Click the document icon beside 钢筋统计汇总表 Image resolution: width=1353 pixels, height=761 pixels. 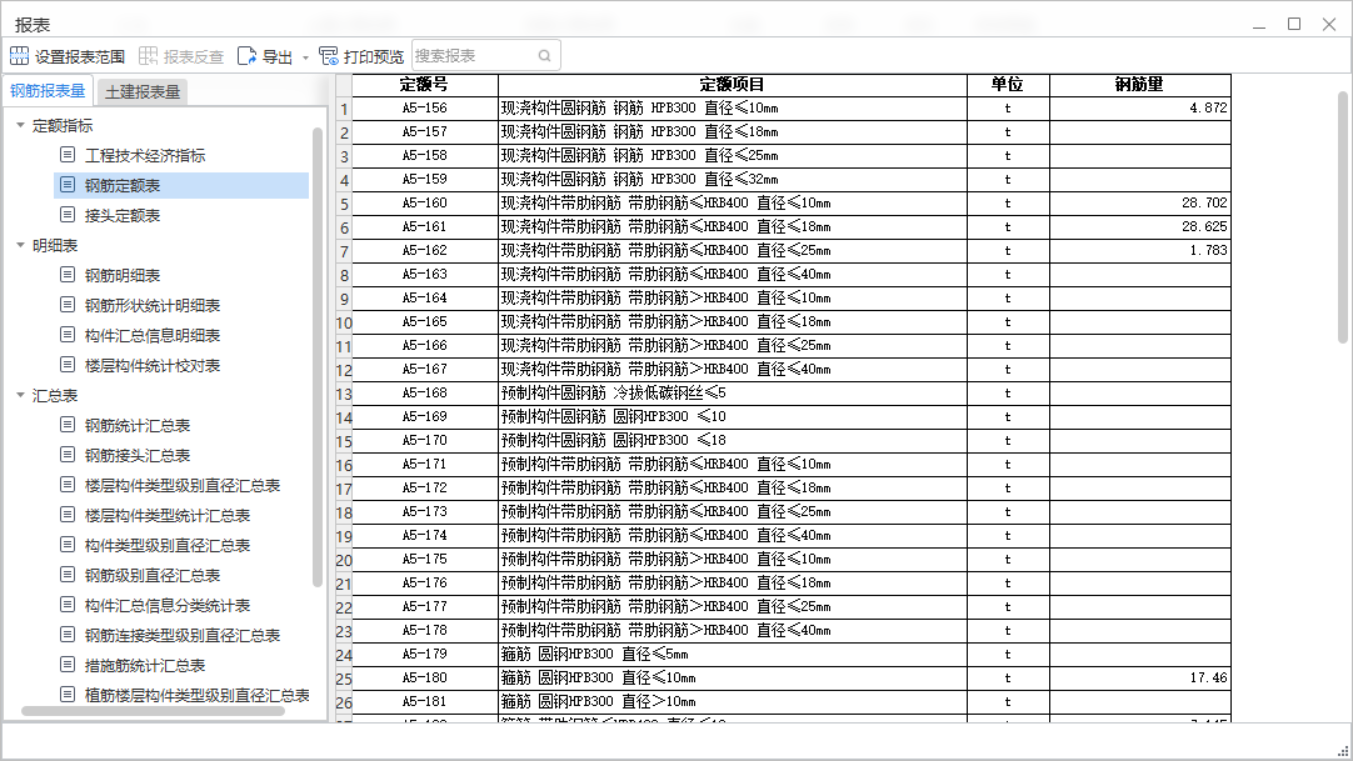tap(67, 425)
